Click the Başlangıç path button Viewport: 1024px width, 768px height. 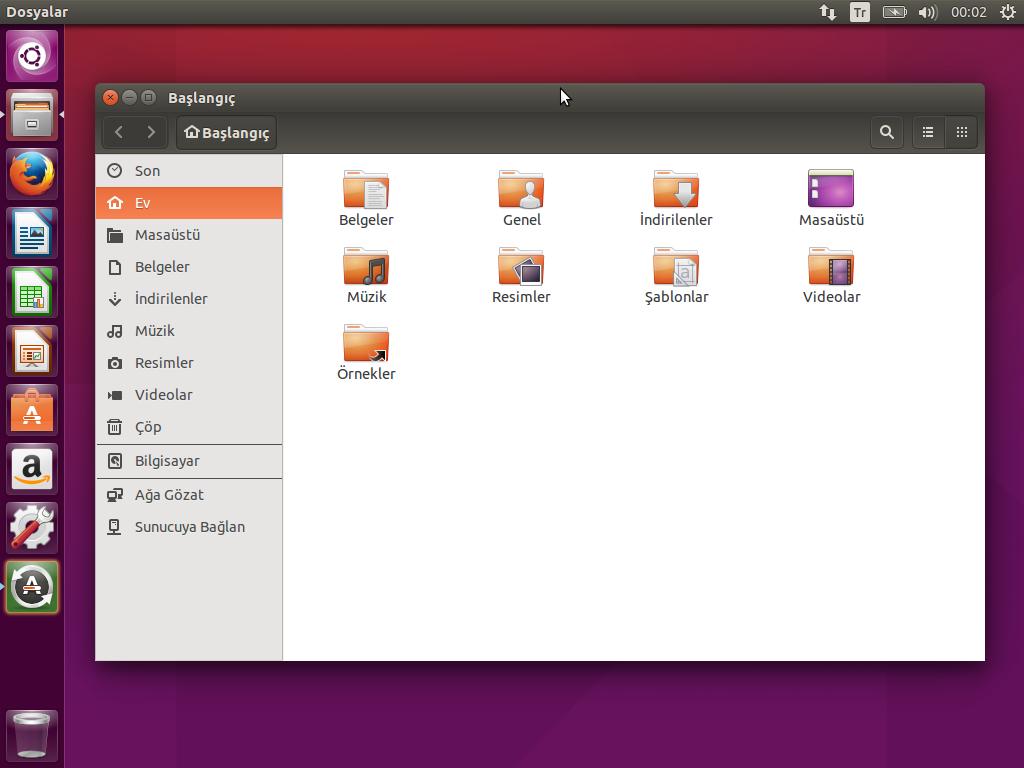(x=226, y=131)
